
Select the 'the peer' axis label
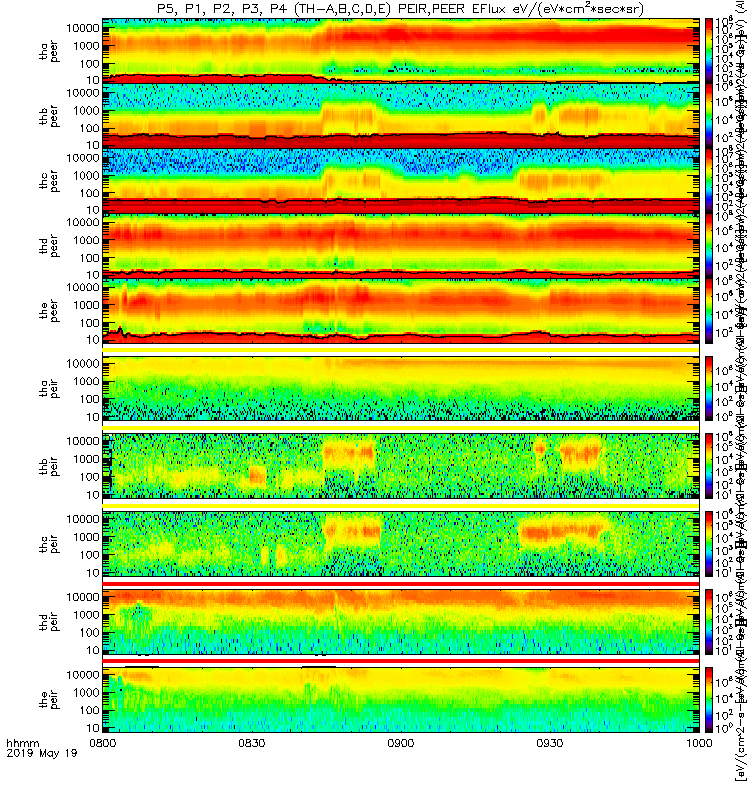coord(49,311)
